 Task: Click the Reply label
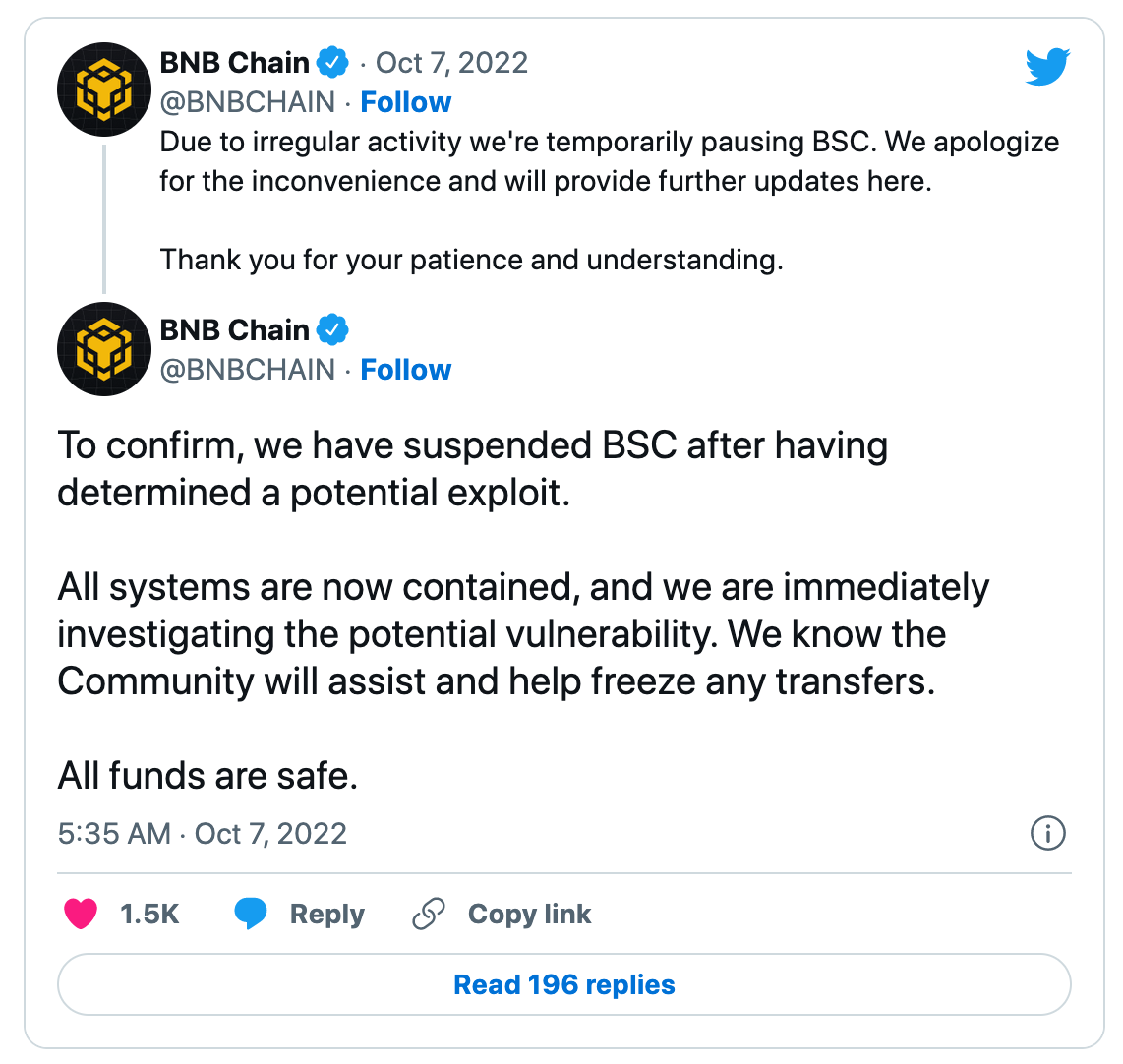327,915
